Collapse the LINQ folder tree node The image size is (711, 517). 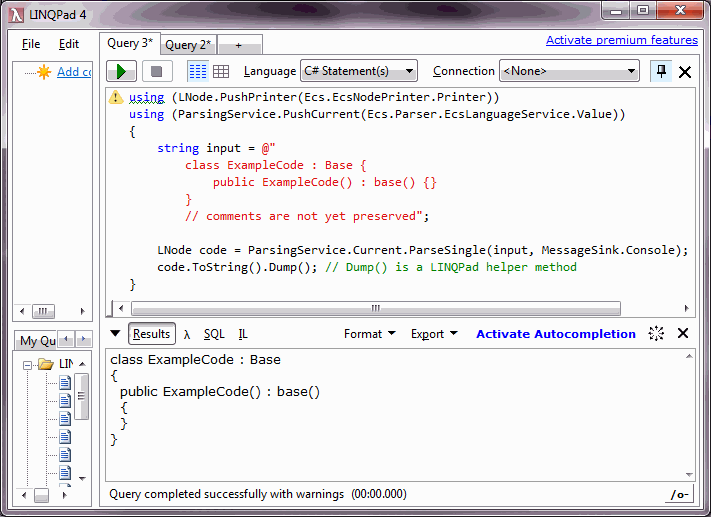click(27, 364)
